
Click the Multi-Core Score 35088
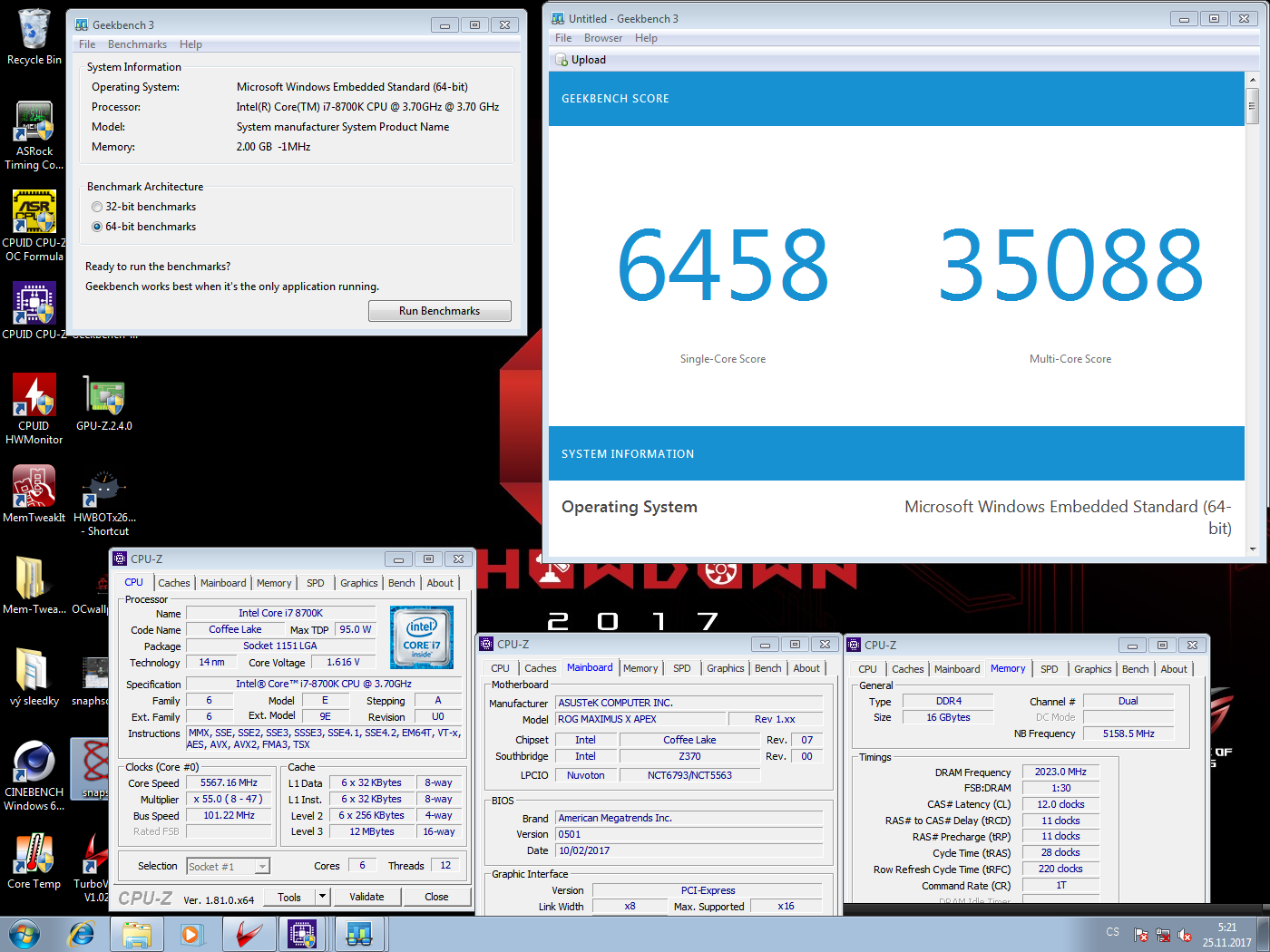(x=1070, y=265)
